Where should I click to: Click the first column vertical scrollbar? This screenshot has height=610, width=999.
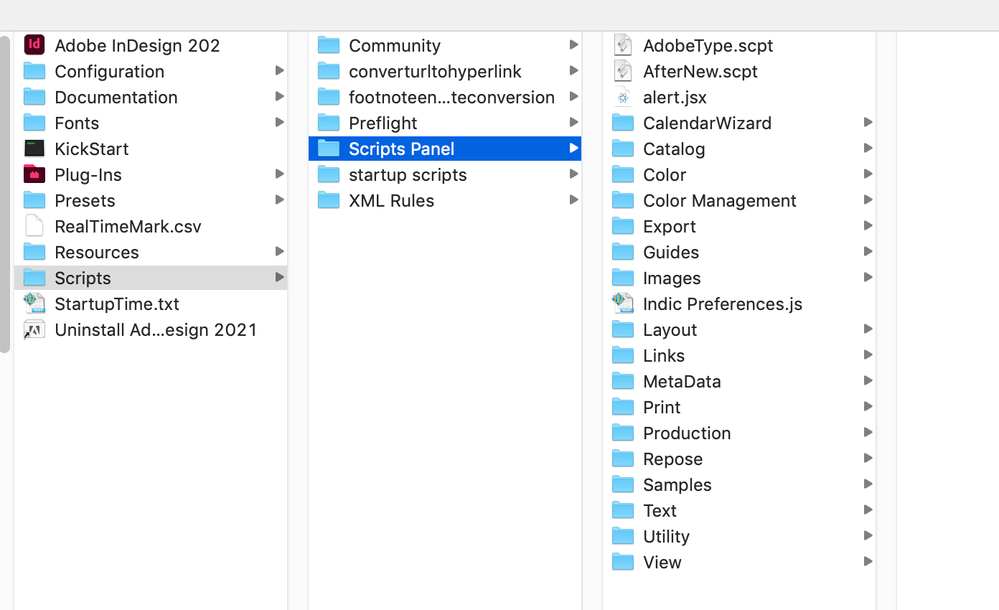coord(5,194)
